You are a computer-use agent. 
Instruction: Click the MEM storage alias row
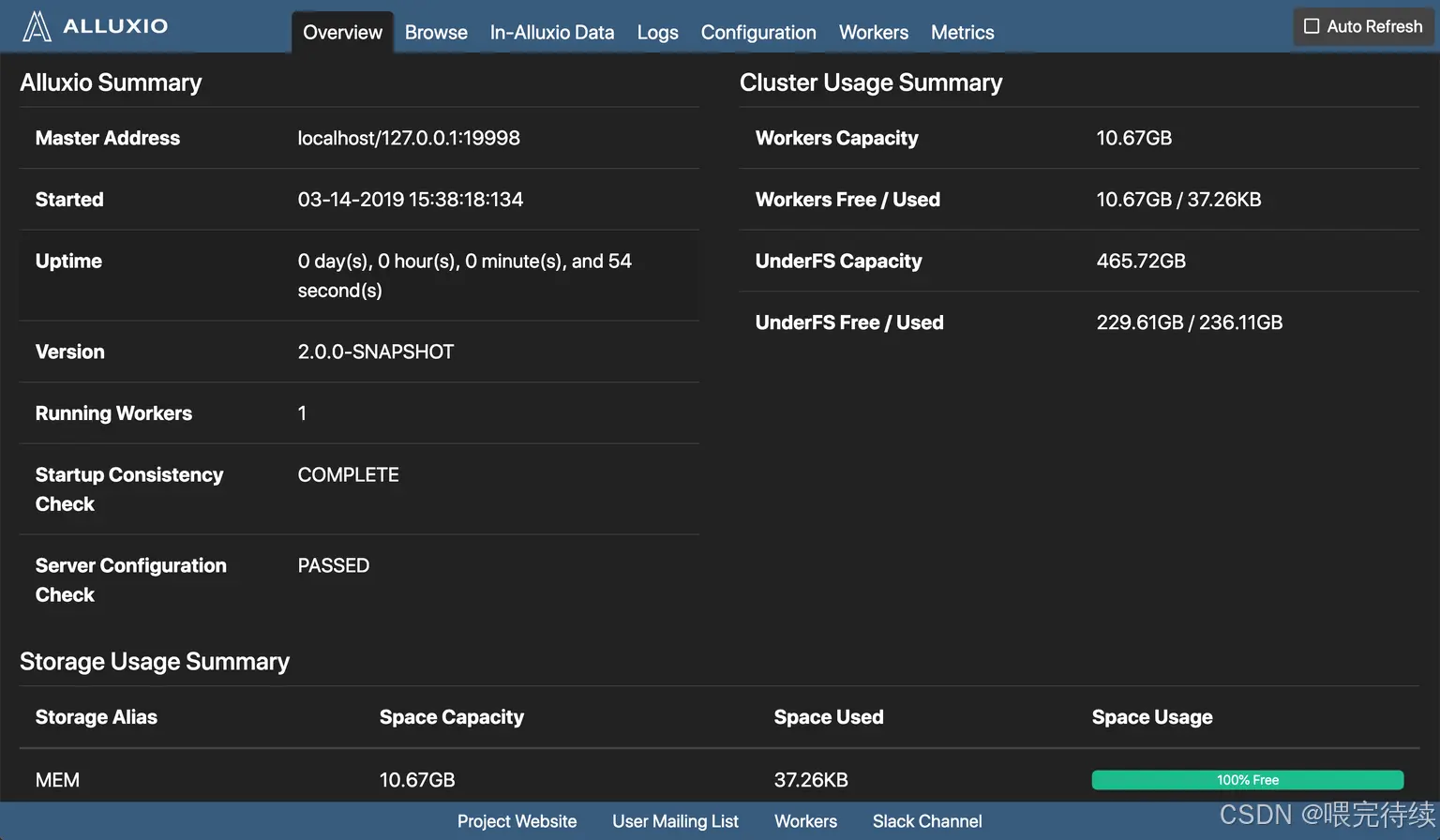[x=719, y=780]
